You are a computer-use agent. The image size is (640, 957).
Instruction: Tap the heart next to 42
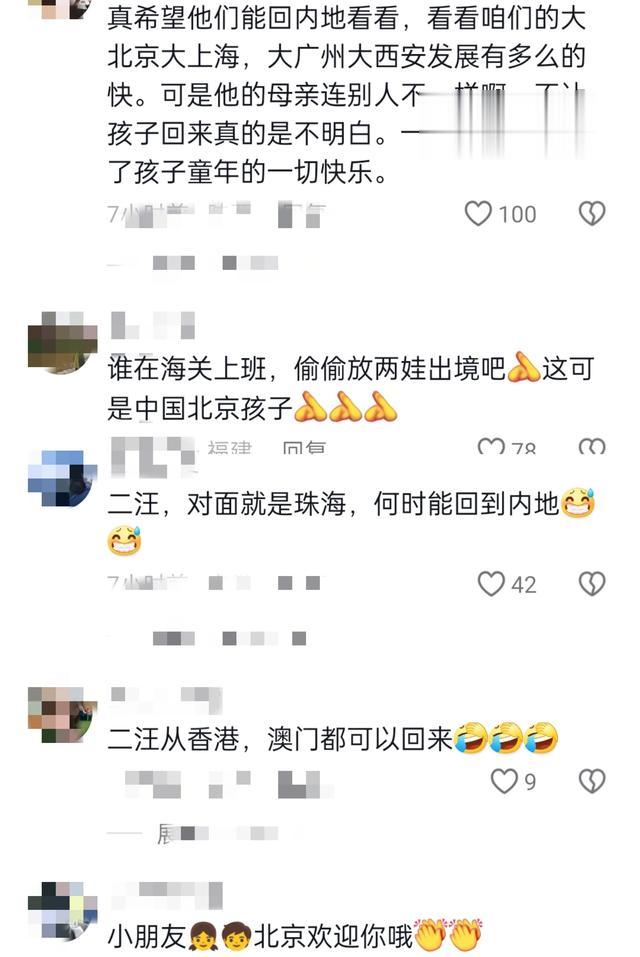coord(491,583)
